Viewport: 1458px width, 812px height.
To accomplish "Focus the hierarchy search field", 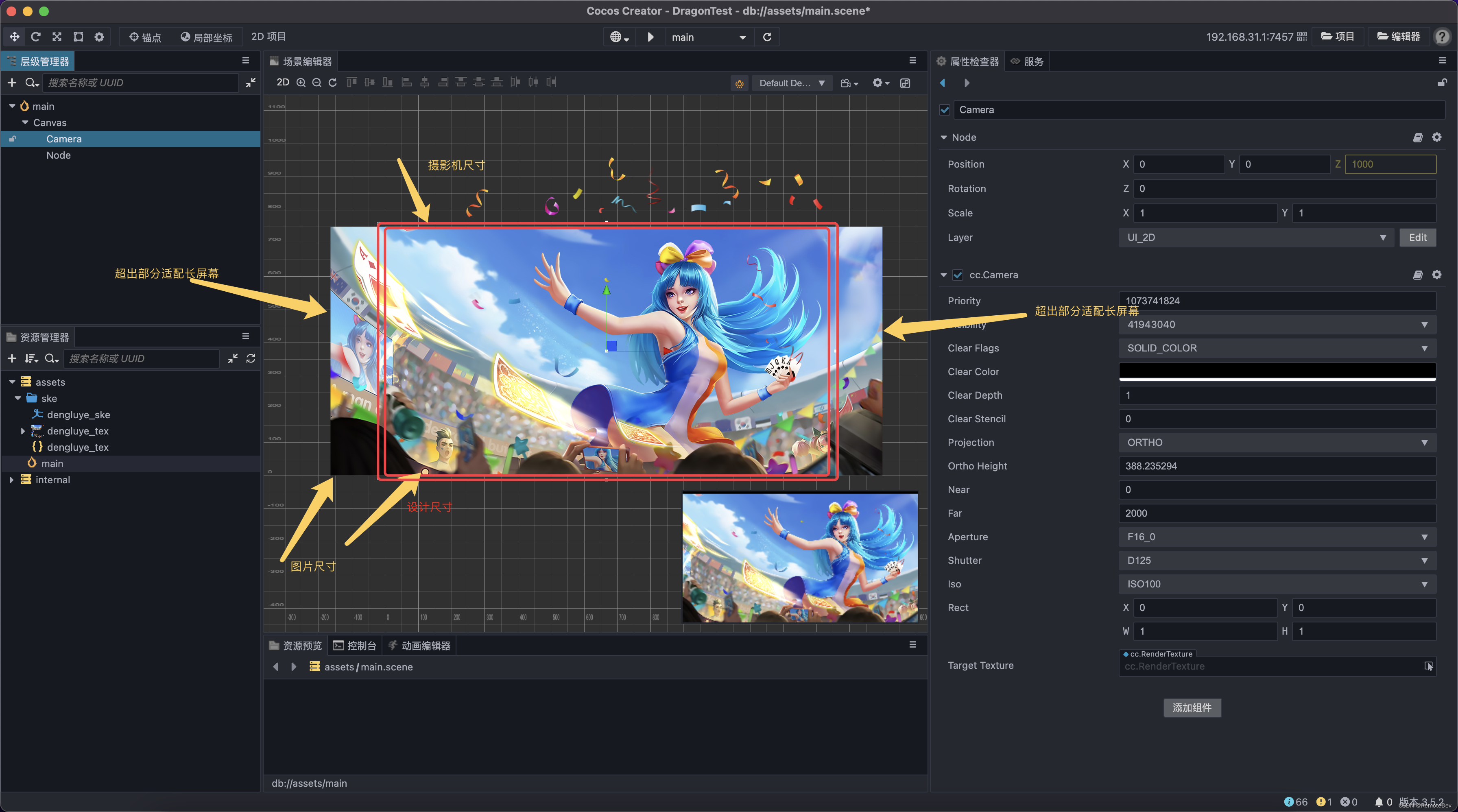I will click(x=140, y=83).
